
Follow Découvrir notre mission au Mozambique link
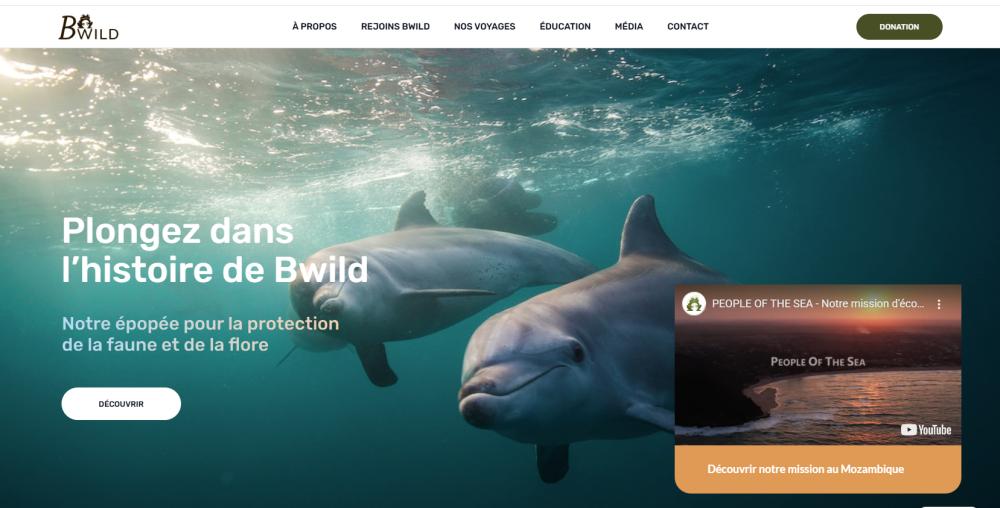[805, 469]
